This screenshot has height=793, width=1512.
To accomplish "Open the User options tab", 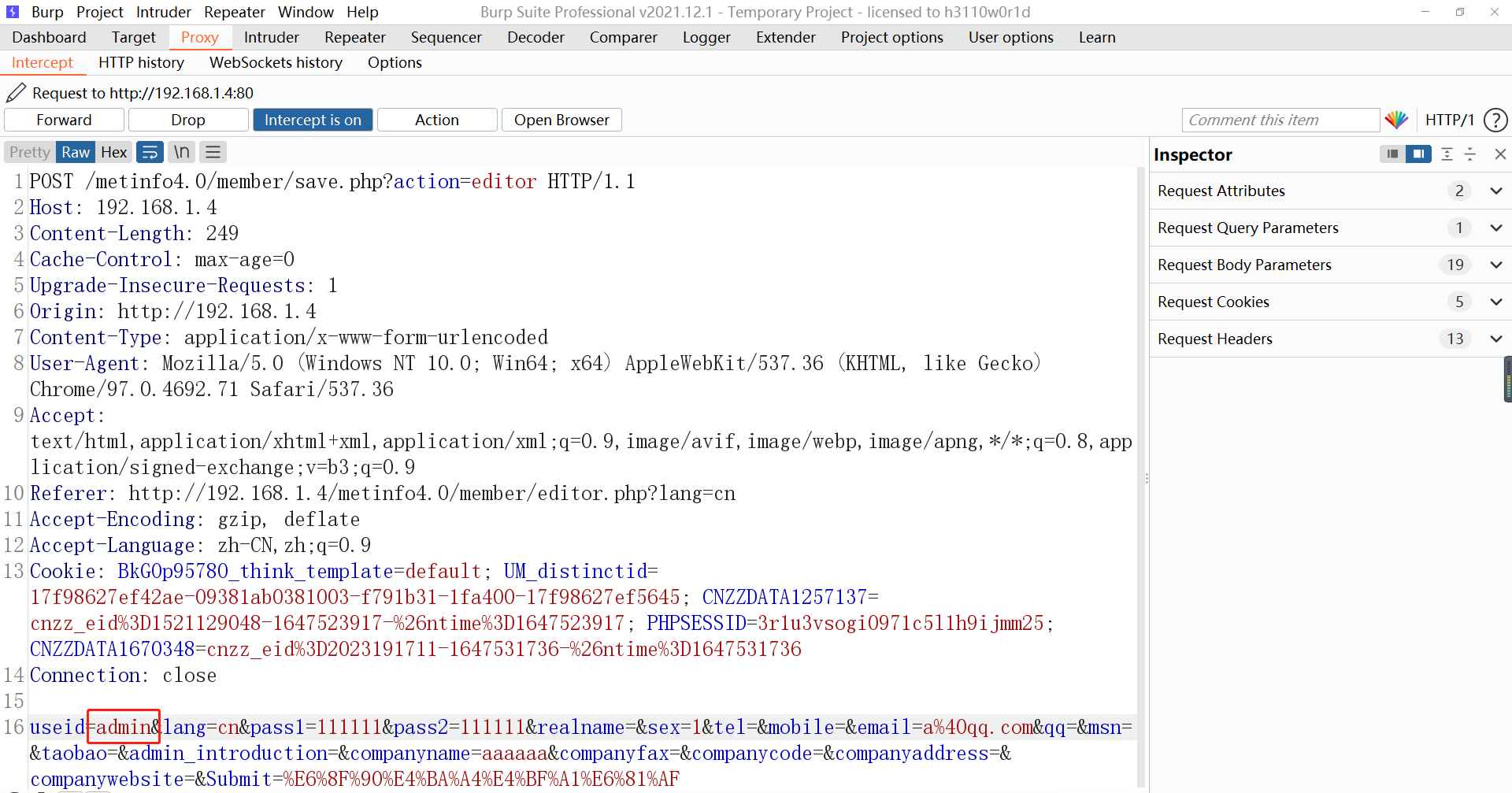I will [x=1011, y=37].
